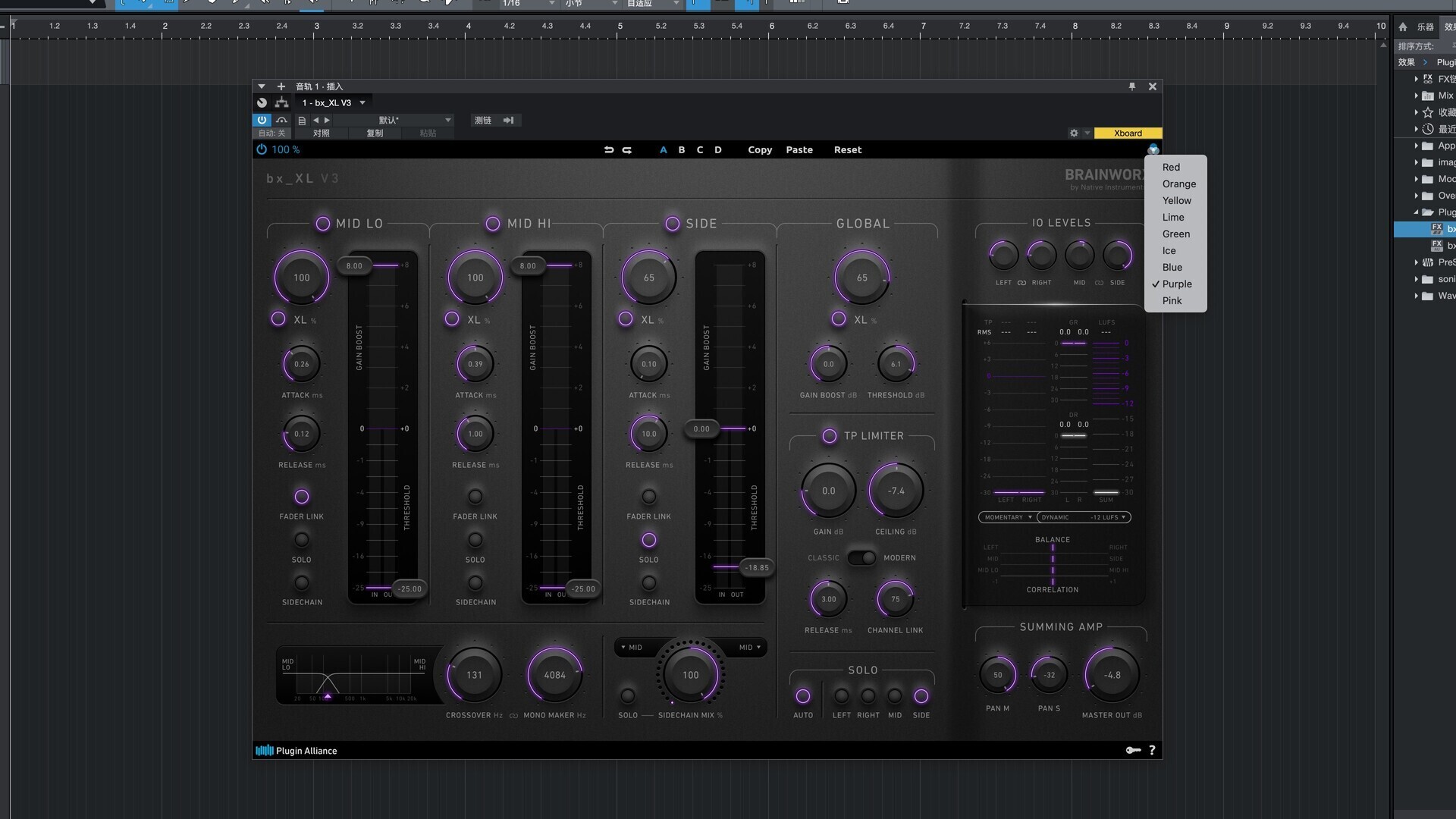Click the redo arrow in plugin toolbar
Image resolution: width=1456 pixels, height=819 pixels.
point(627,150)
